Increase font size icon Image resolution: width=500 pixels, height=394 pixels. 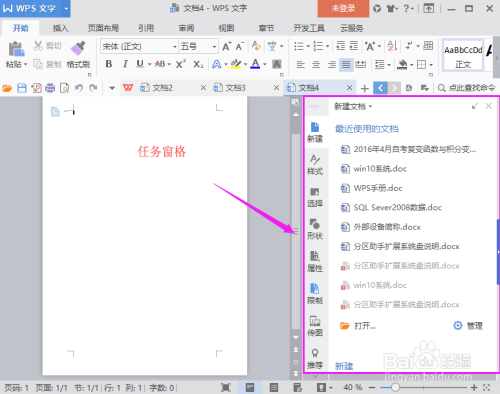pos(227,46)
